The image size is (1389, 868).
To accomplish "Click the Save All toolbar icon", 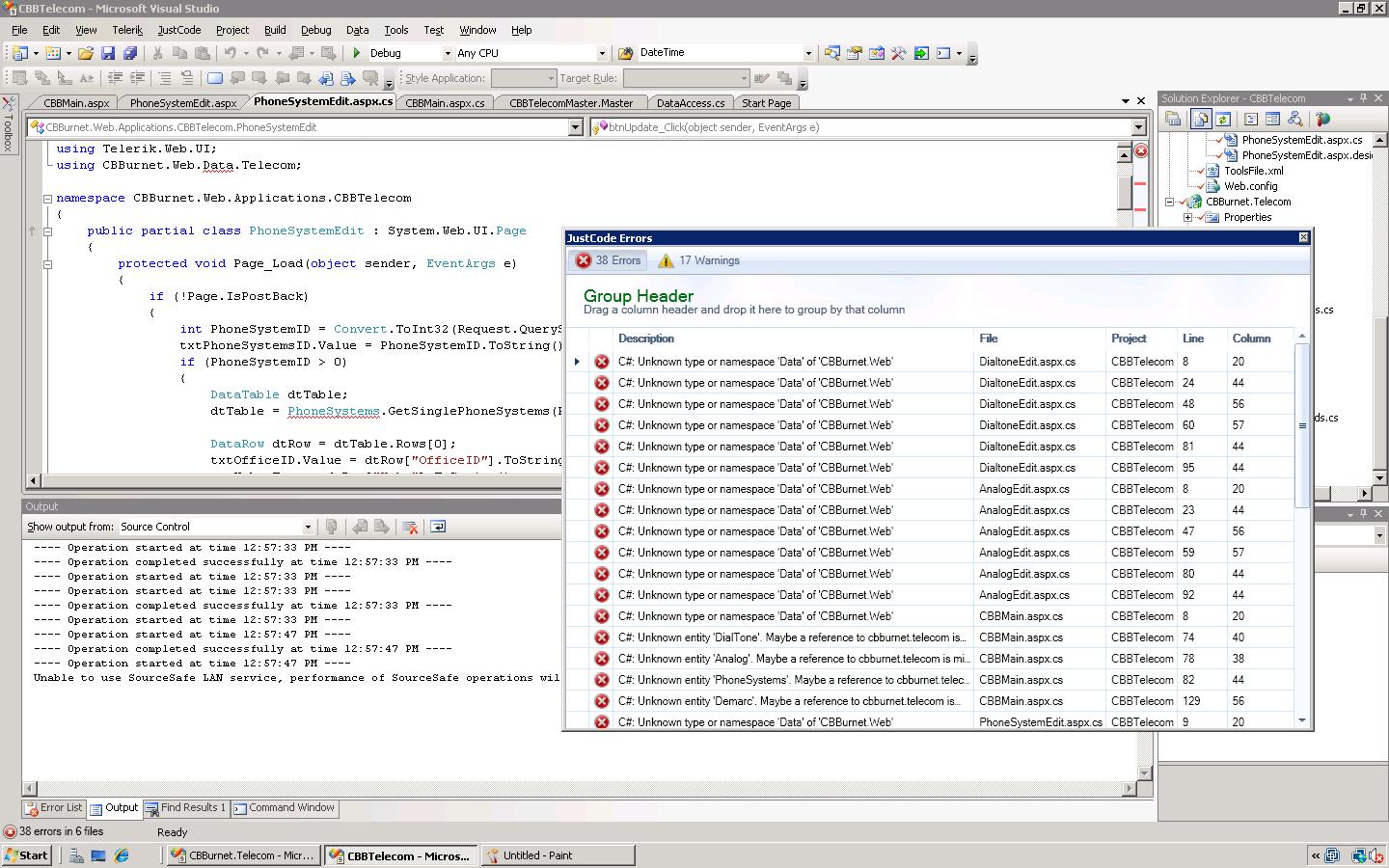I will coord(129,53).
